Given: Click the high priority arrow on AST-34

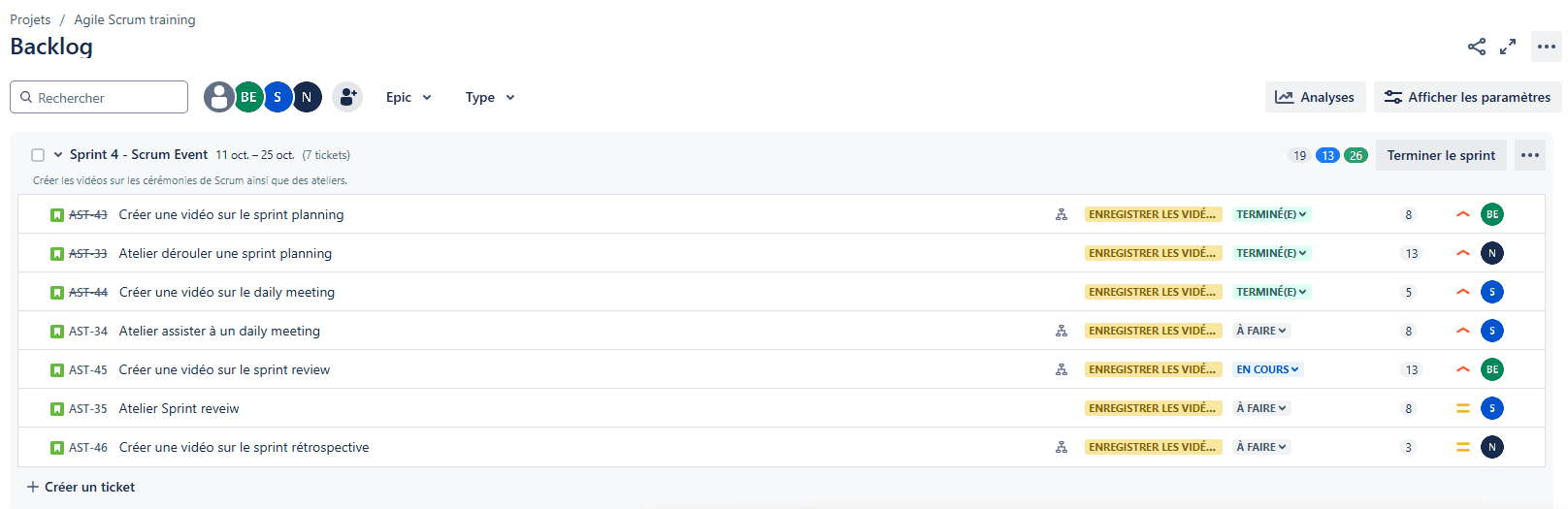Looking at the screenshot, I should point(1463,331).
